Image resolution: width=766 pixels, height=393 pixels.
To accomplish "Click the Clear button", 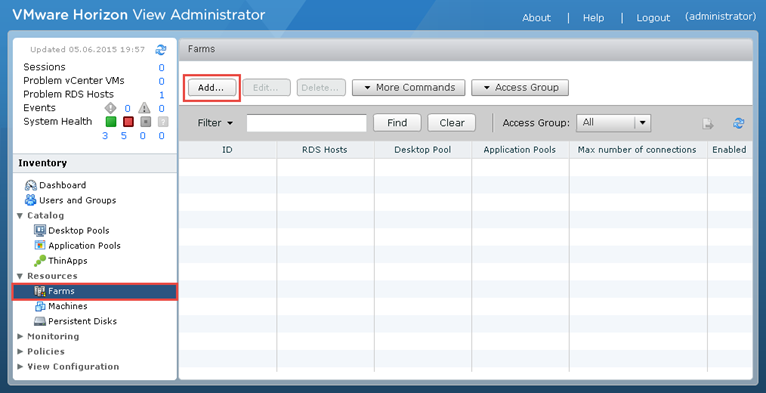I will [451, 123].
